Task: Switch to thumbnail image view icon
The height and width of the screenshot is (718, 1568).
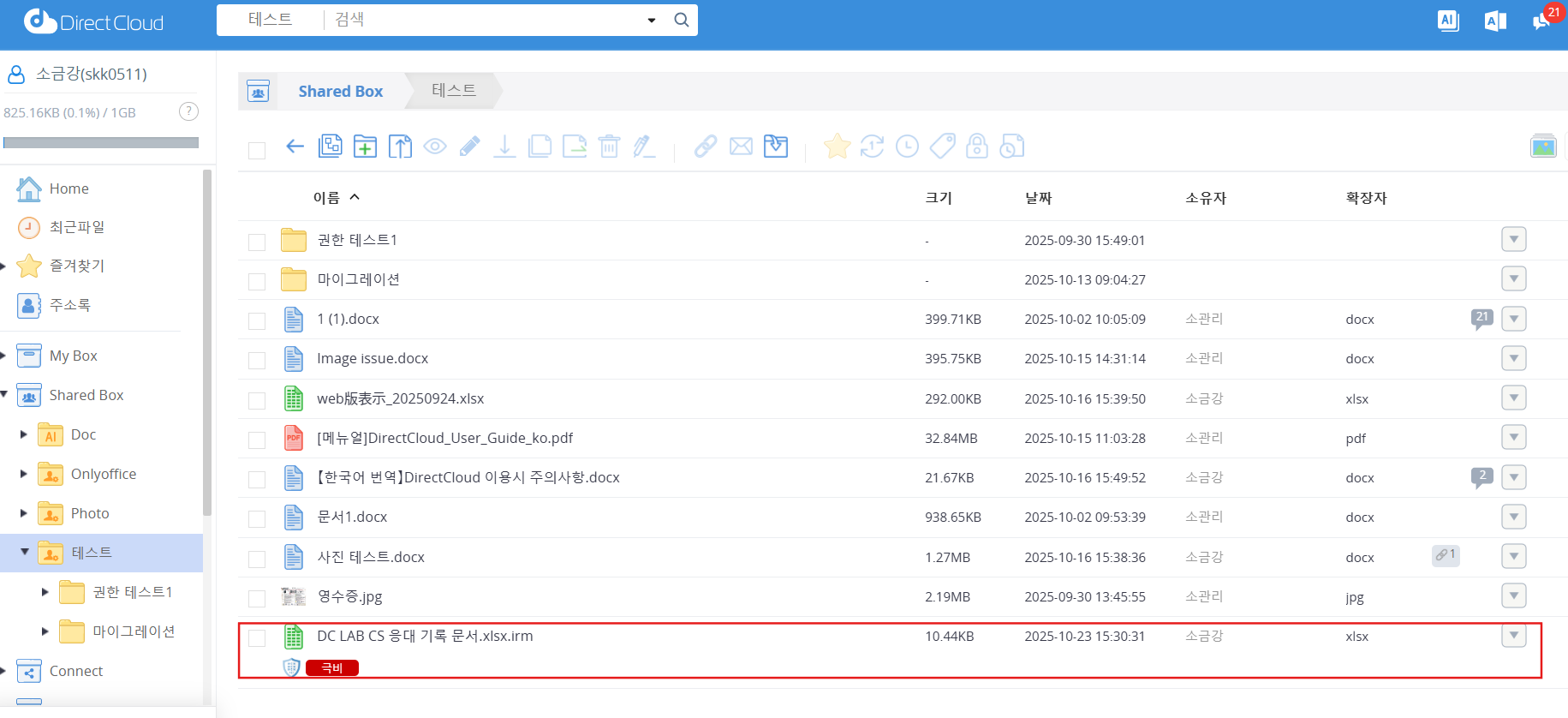Action: pos(1543,147)
